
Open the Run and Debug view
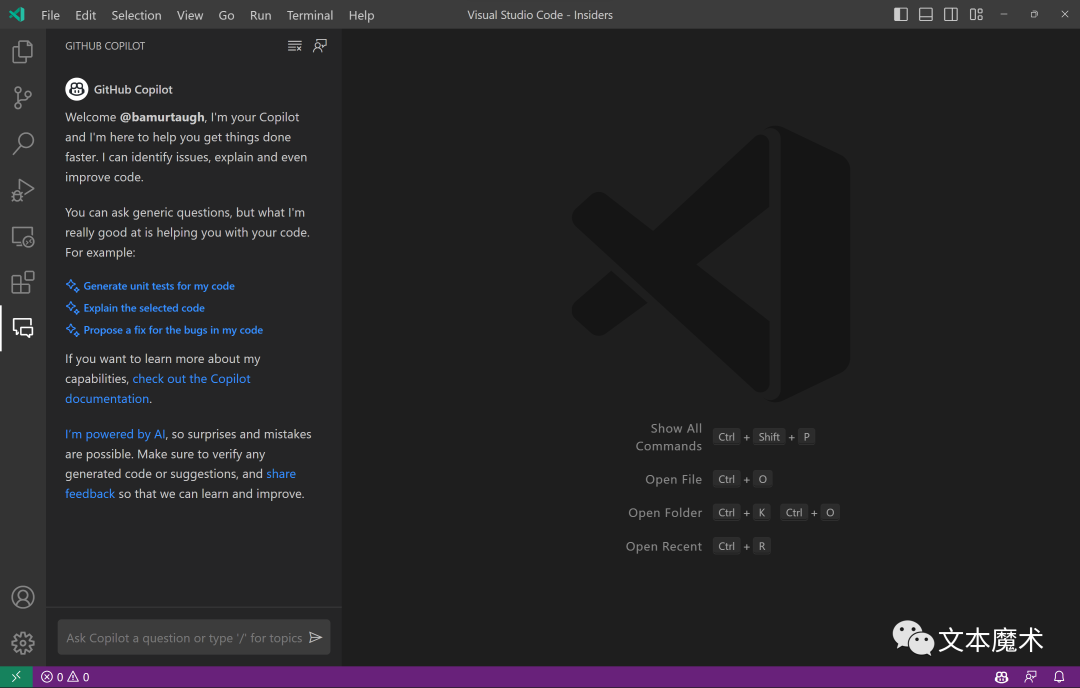[x=23, y=190]
